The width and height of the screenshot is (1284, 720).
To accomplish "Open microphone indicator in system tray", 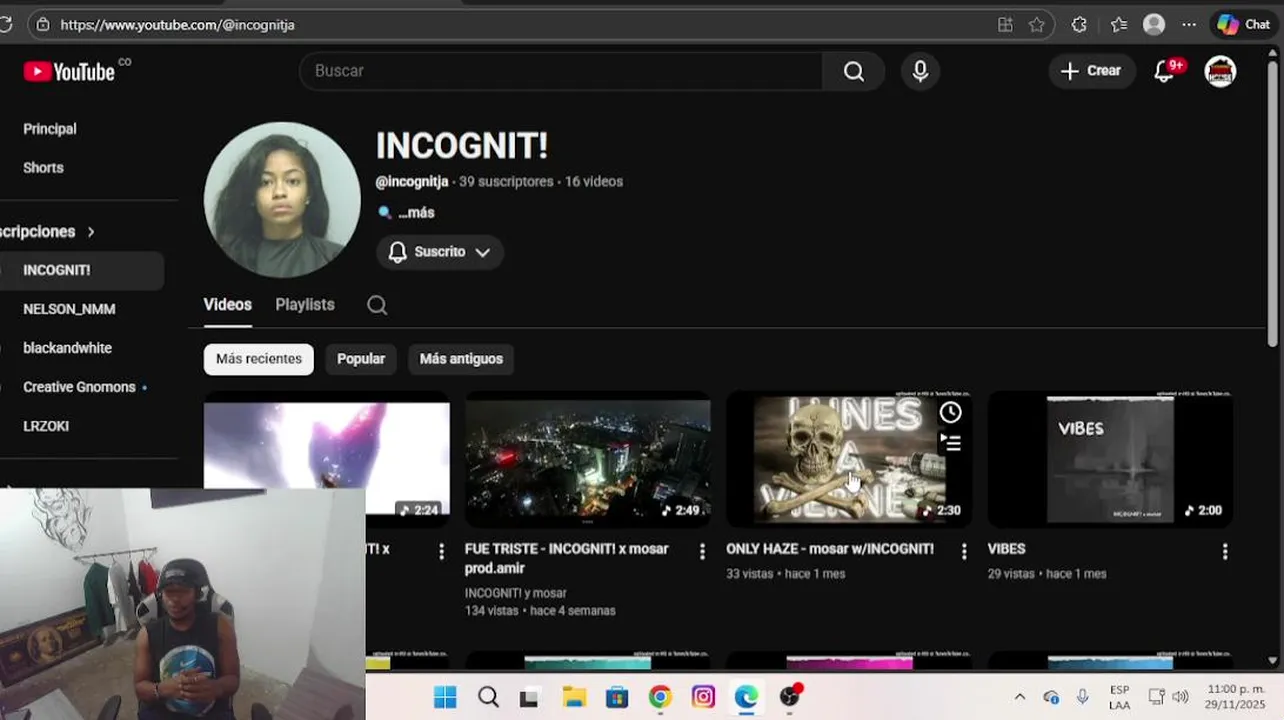I will click(x=1082, y=697).
